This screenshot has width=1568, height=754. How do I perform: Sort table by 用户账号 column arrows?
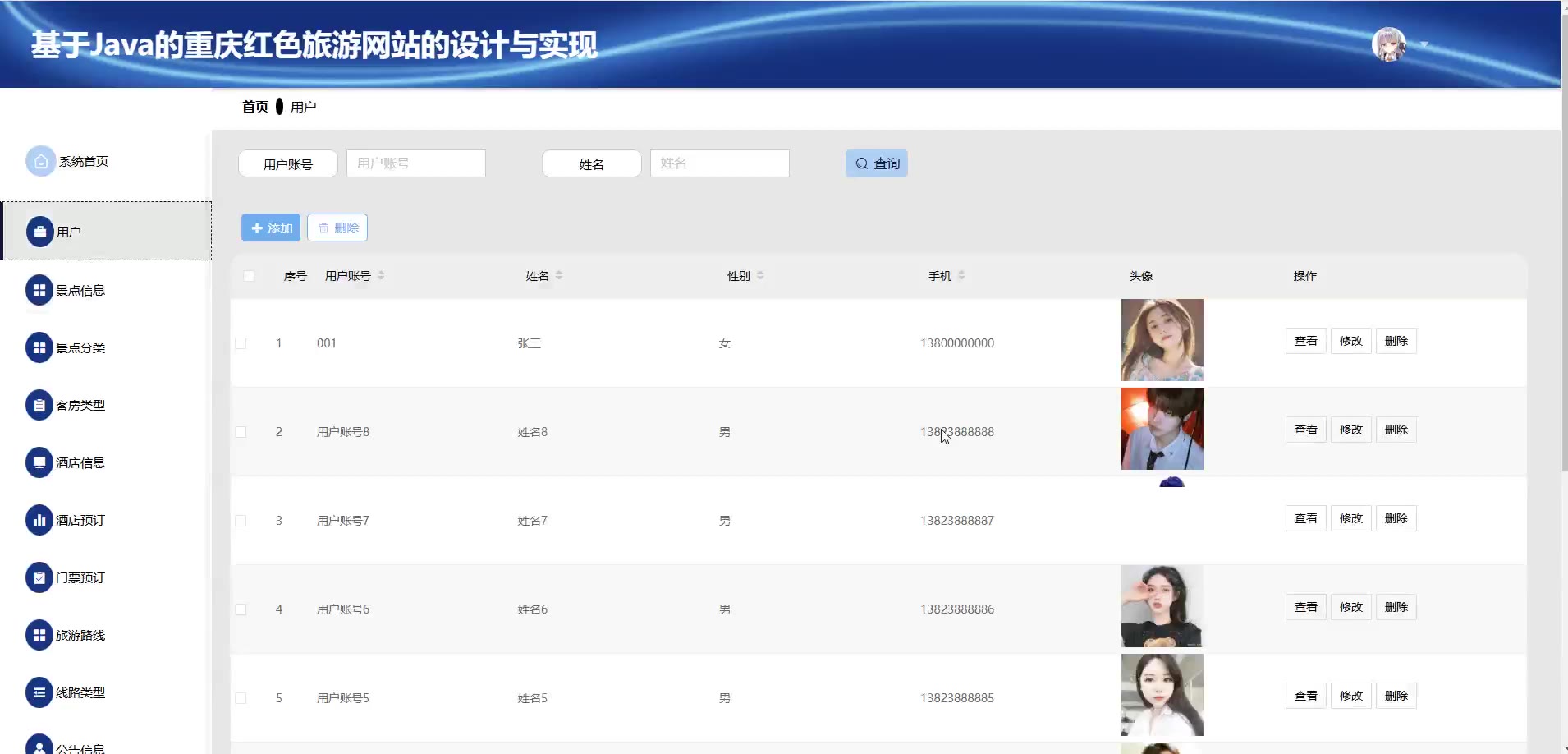[x=381, y=275]
